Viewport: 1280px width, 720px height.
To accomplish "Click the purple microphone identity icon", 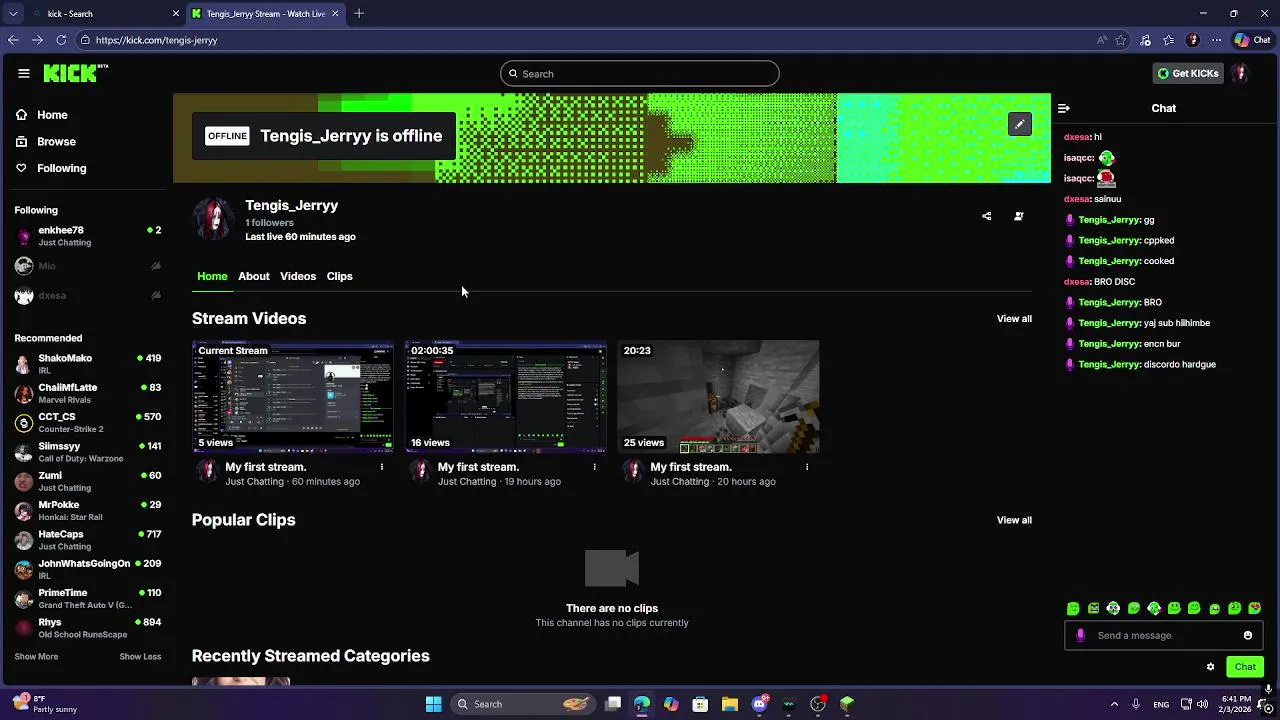I will [x=1080, y=635].
